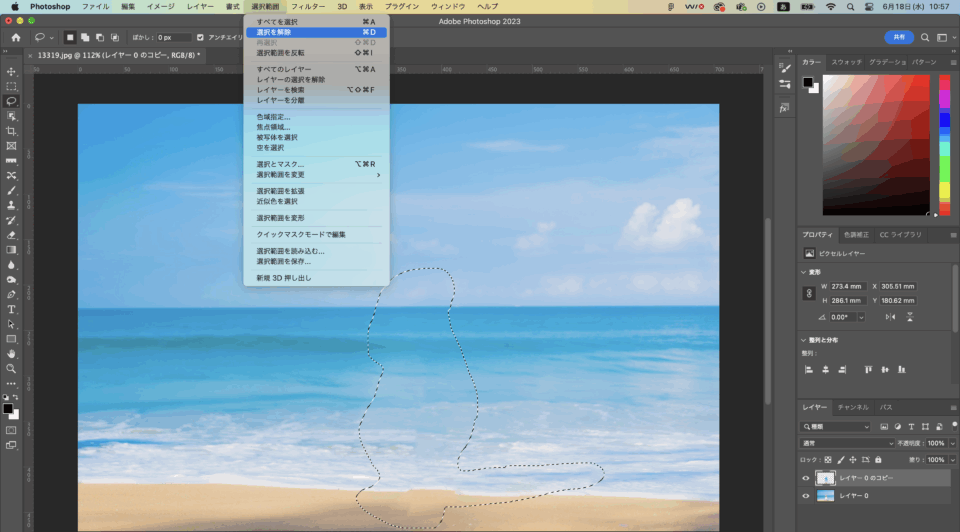The width and height of the screenshot is (960, 532).
Task: Select the Blur tool
Action: coord(11,265)
